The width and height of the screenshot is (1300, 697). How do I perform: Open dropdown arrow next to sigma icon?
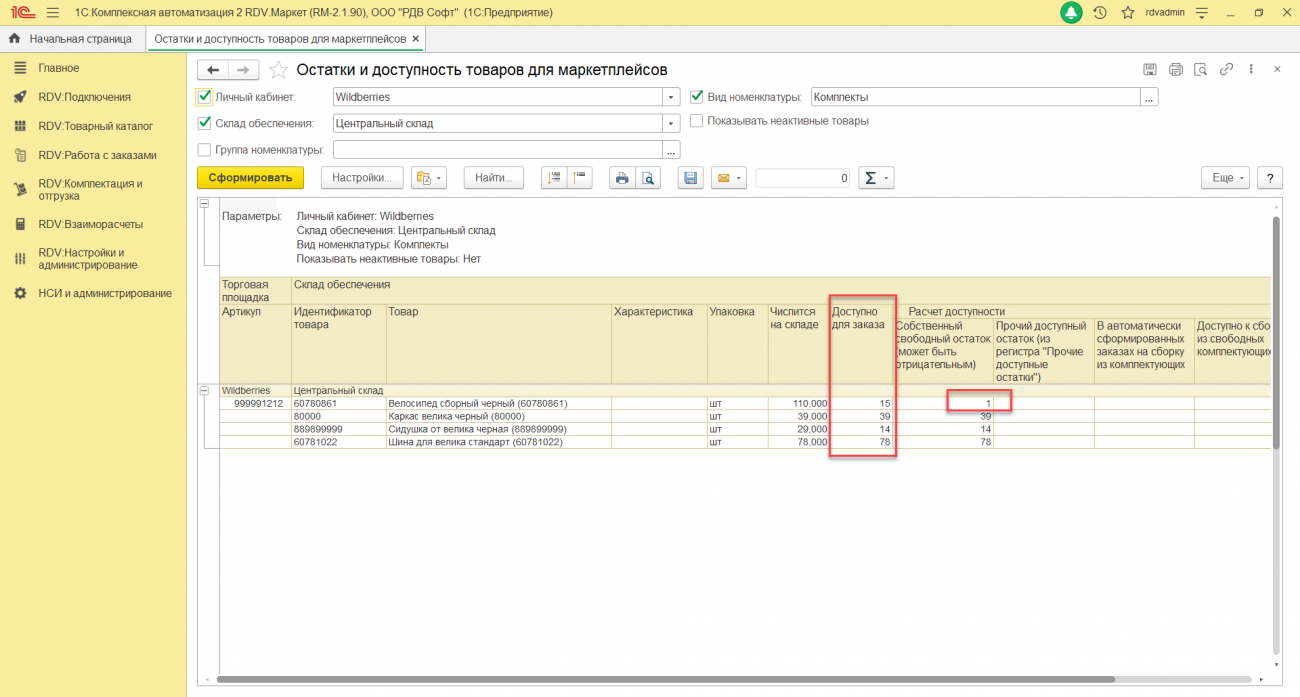[887, 178]
